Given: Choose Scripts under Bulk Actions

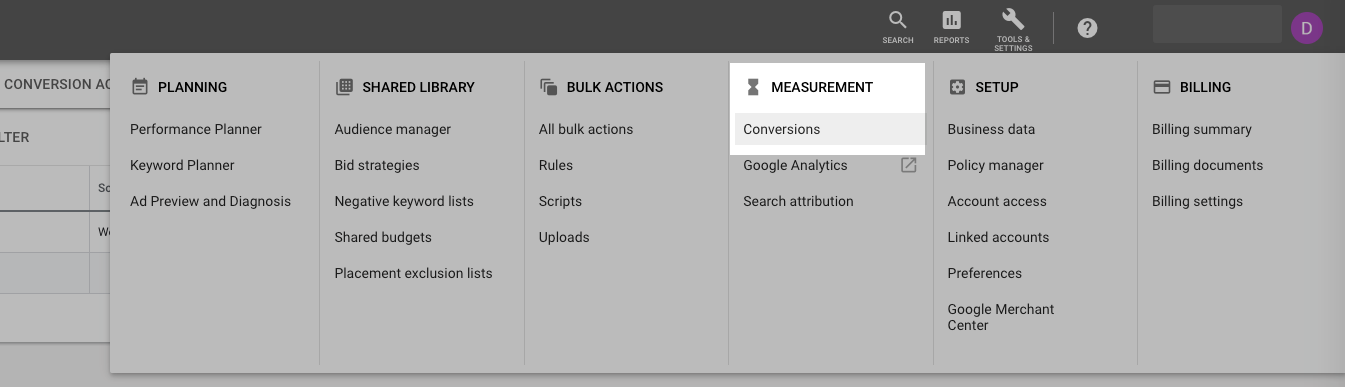Looking at the screenshot, I should tap(560, 201).
